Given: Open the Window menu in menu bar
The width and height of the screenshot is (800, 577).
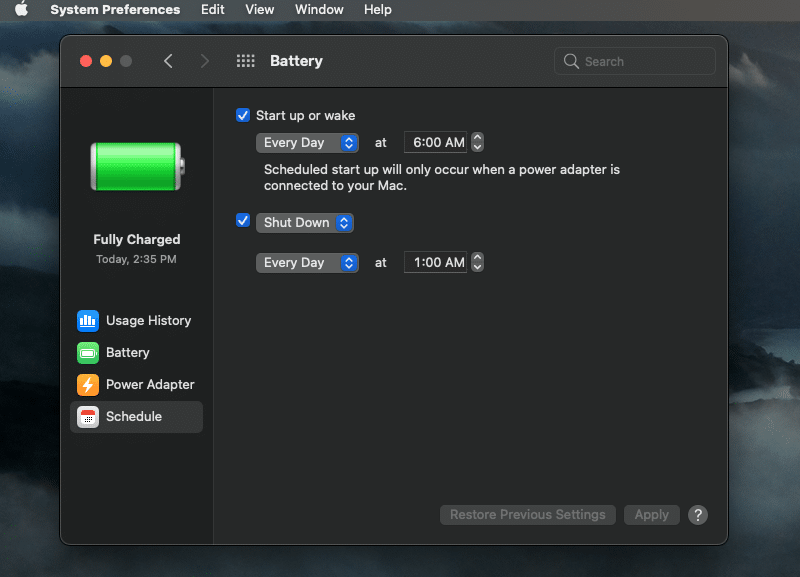Looking at the screenshot, I should 319,10.
